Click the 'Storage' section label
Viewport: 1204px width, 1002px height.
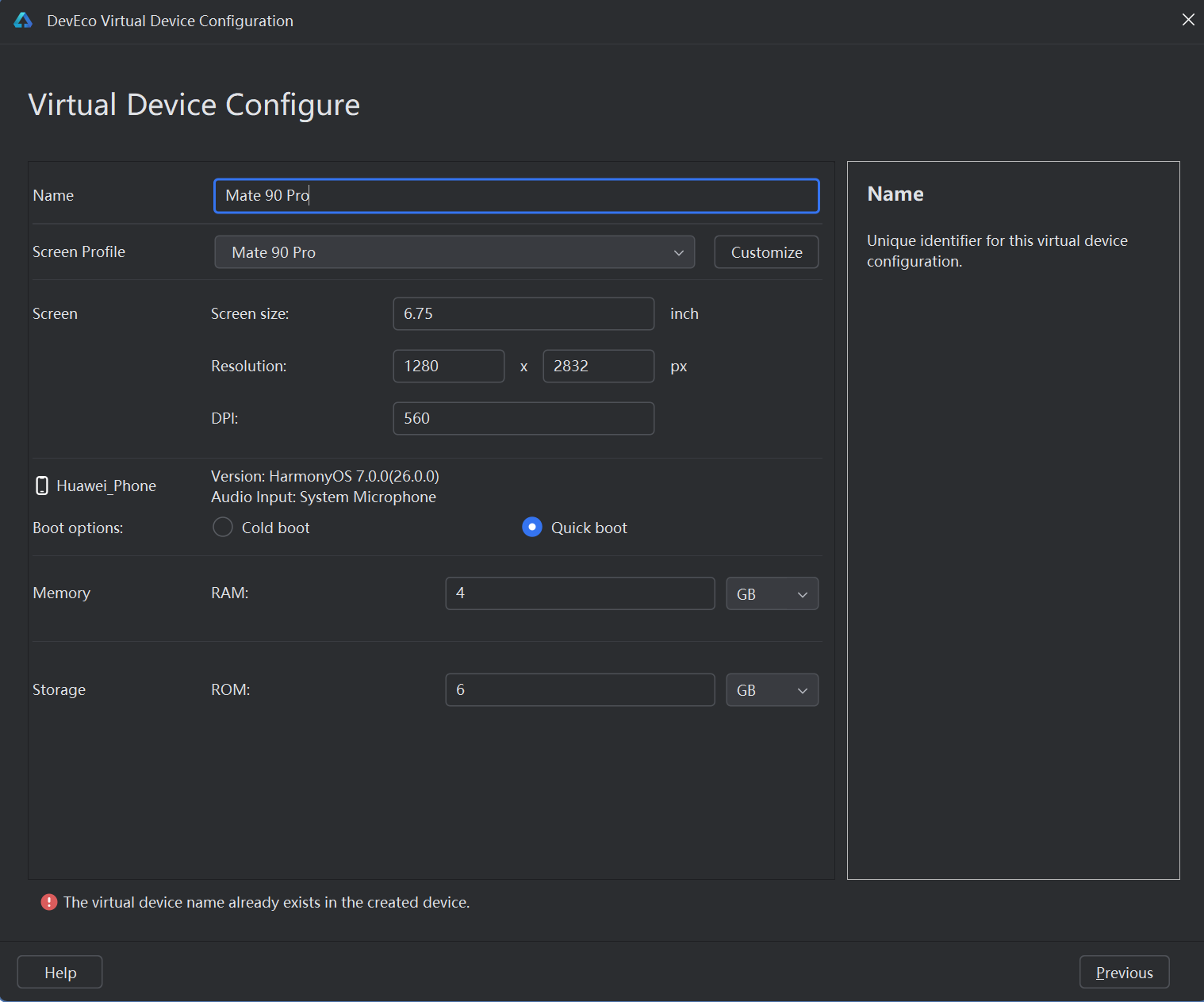pos(59,690)
